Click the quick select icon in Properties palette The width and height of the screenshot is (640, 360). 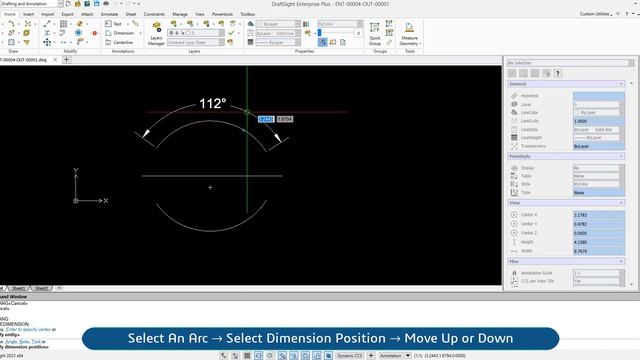point(546,73)
